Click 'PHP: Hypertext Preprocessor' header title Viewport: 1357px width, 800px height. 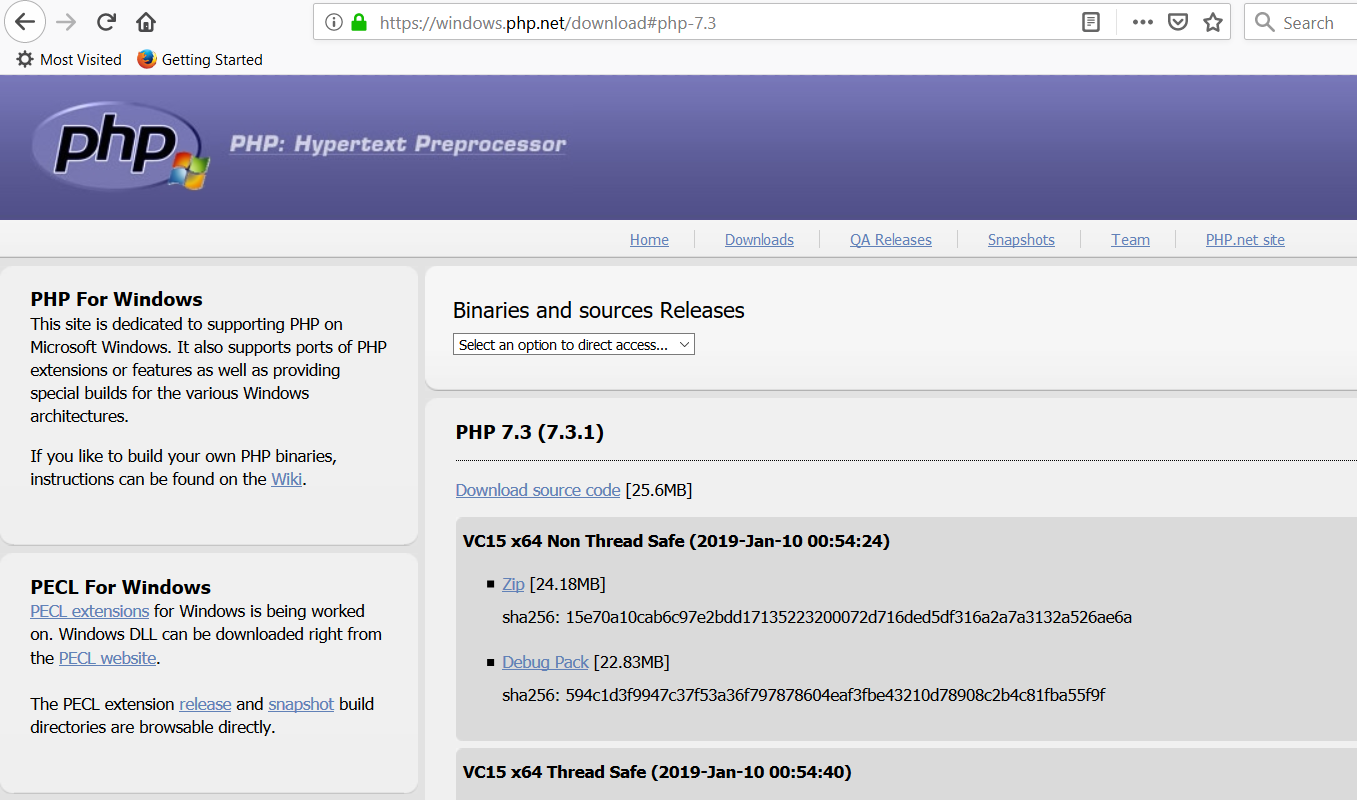tap(398, 144)
